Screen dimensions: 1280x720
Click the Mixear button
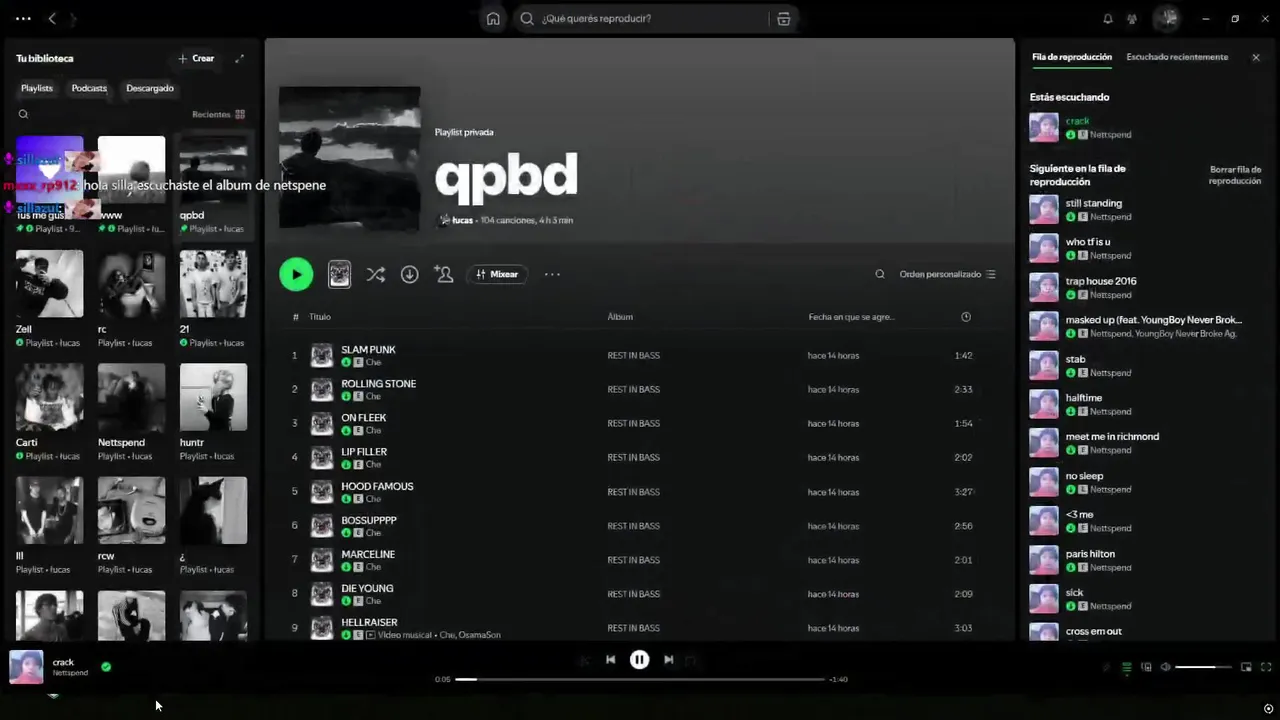point(497,274)
